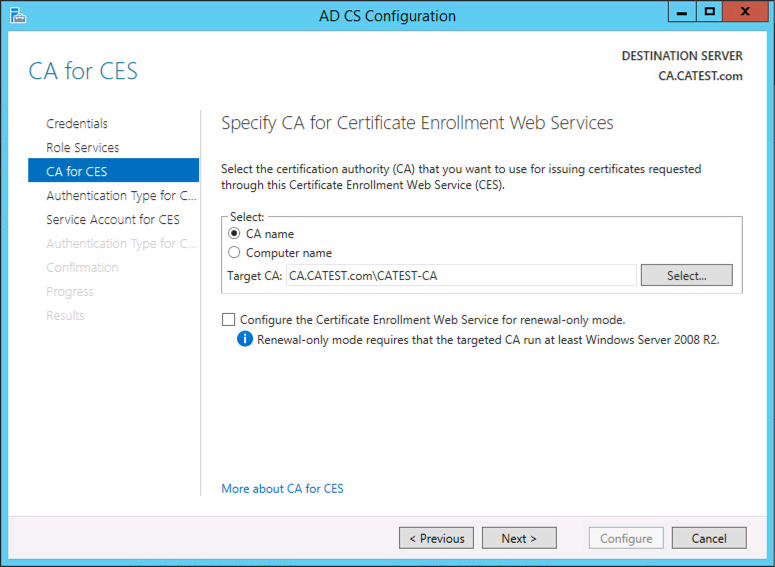
Task: Click the blue renewal-only info icon
Action: [245, 339]
